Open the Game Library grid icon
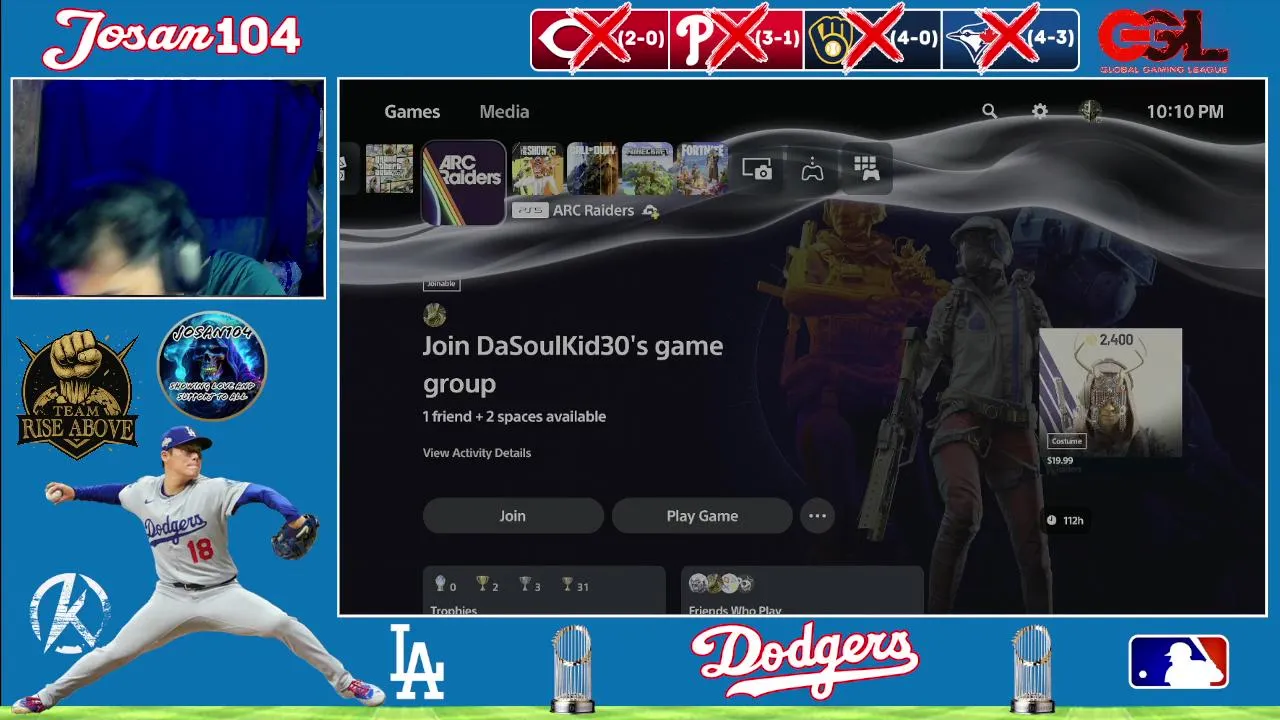The image size is (1280, 720). click(866, 169)
